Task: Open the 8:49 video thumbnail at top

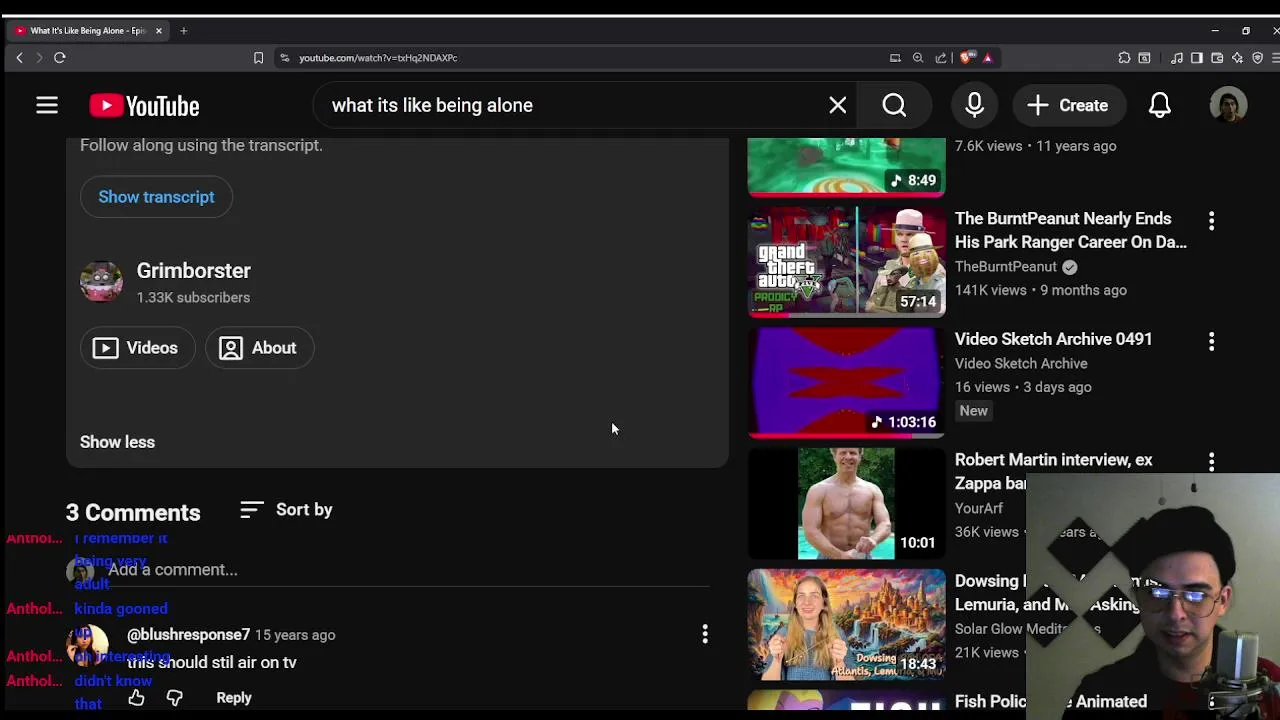Action: tap(846, 167)
